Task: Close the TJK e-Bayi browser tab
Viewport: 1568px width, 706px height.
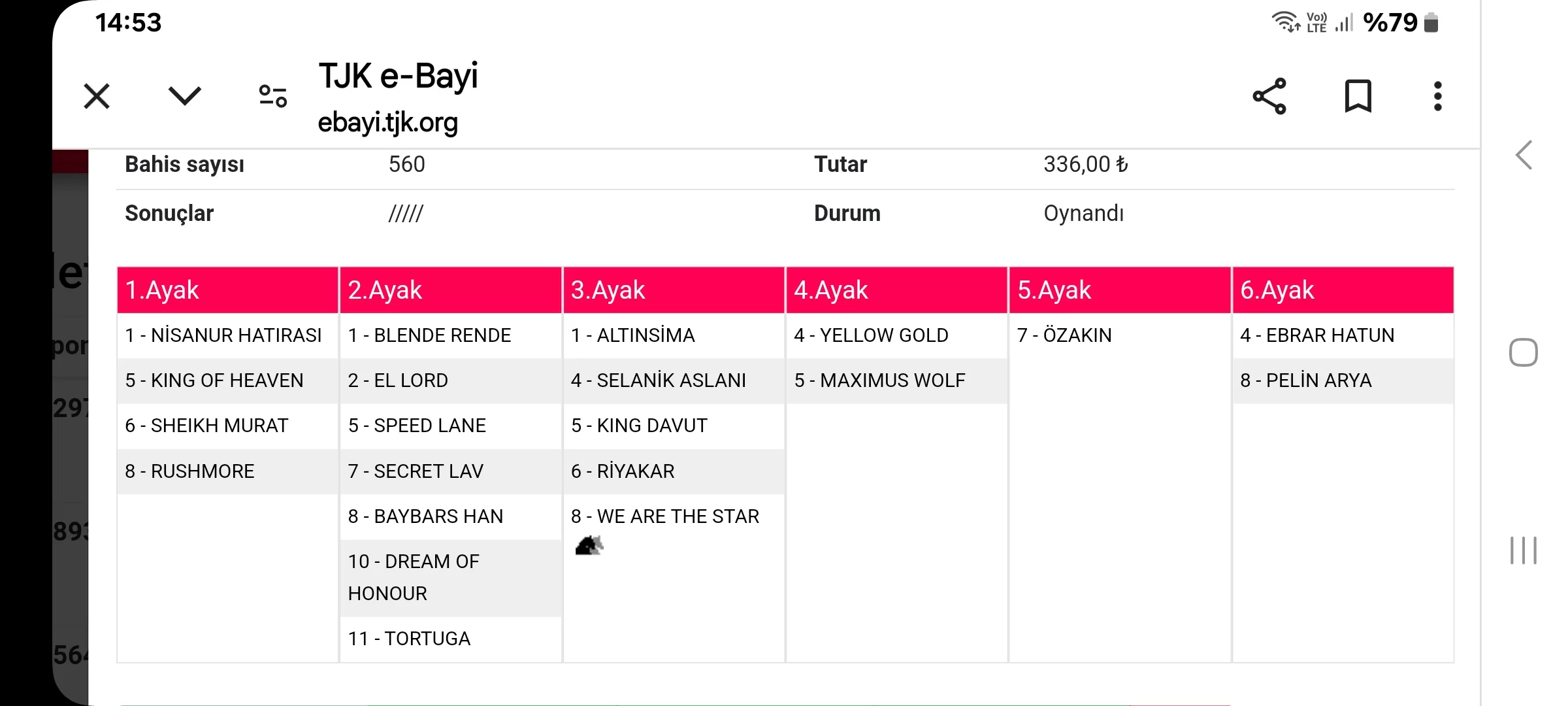Action: pos(97,97)
